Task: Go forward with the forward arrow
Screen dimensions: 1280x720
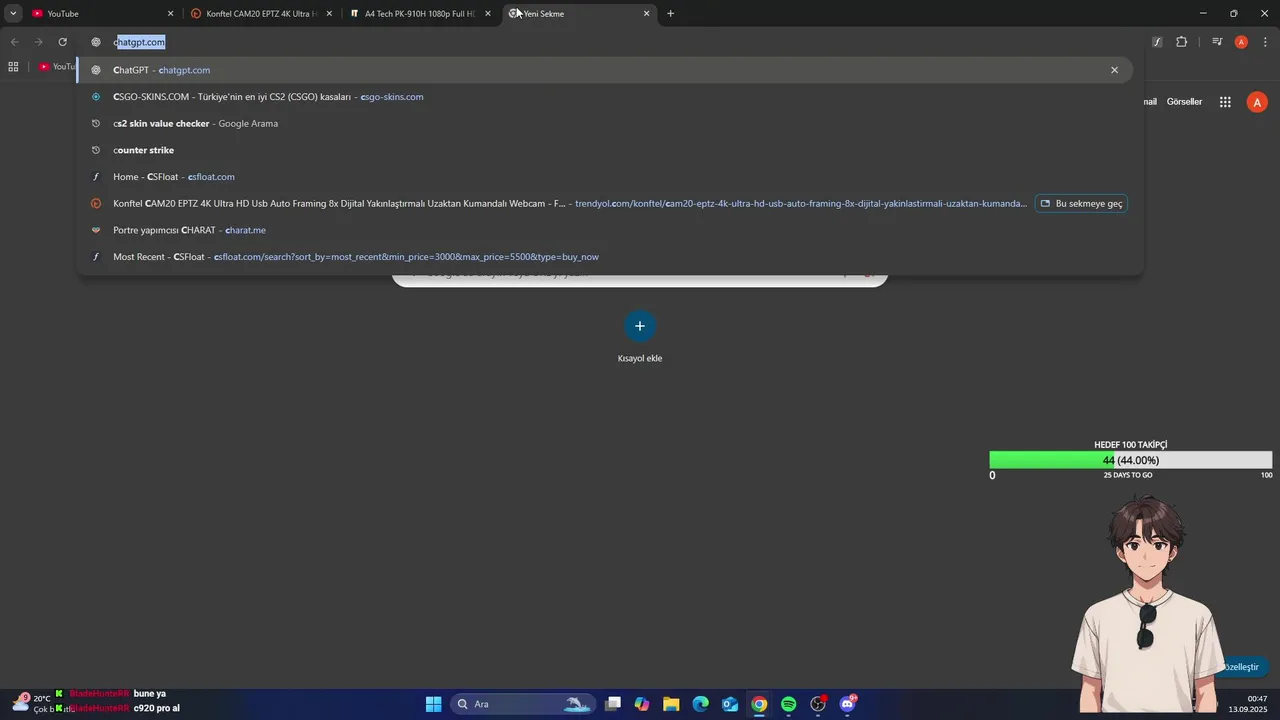Action: click(39, 42)
